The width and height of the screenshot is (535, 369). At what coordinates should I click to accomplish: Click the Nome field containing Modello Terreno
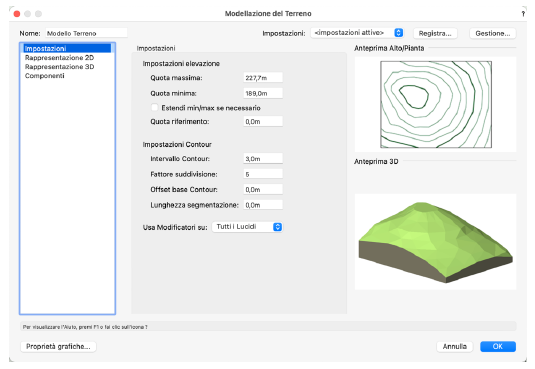86,33
